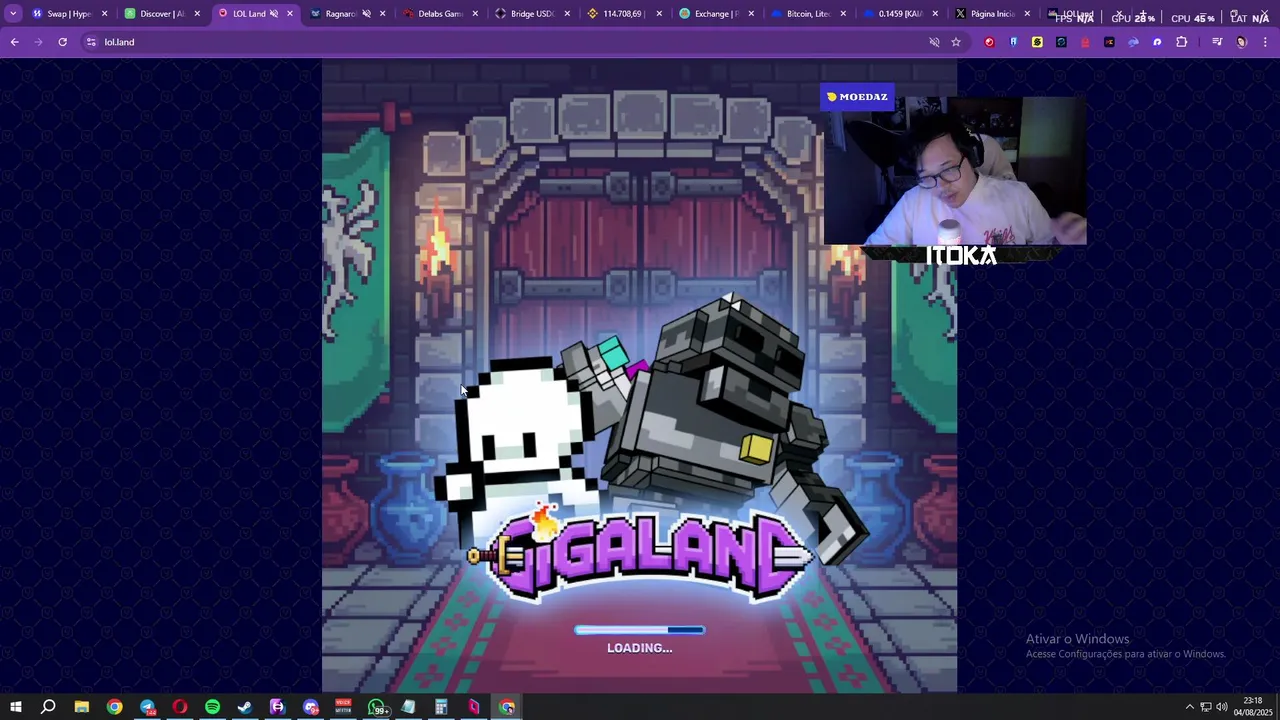Image resolution: width=1280 pixels, height=720 pixels.
Task: Open Spotify from the taskbar
Action: coord(212,707)
